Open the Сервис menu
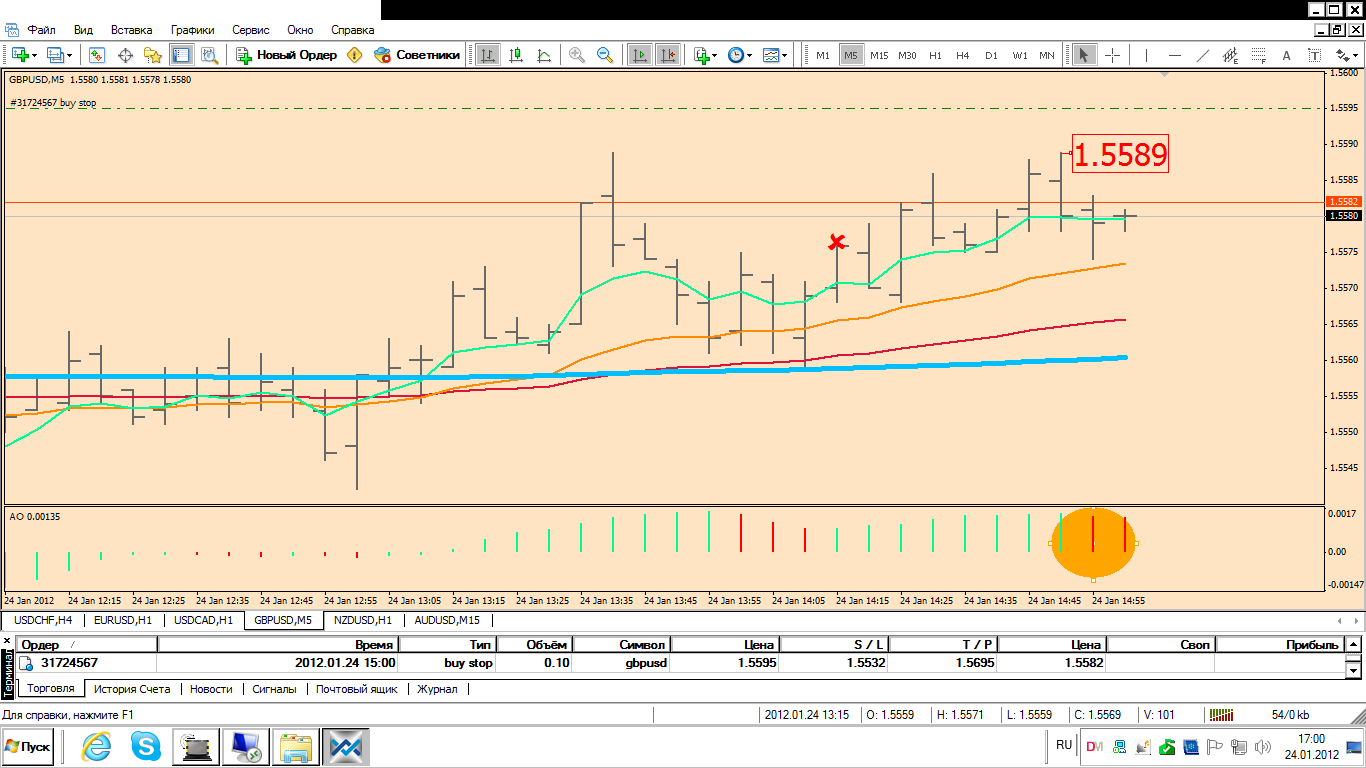 (x=251, y=31)
